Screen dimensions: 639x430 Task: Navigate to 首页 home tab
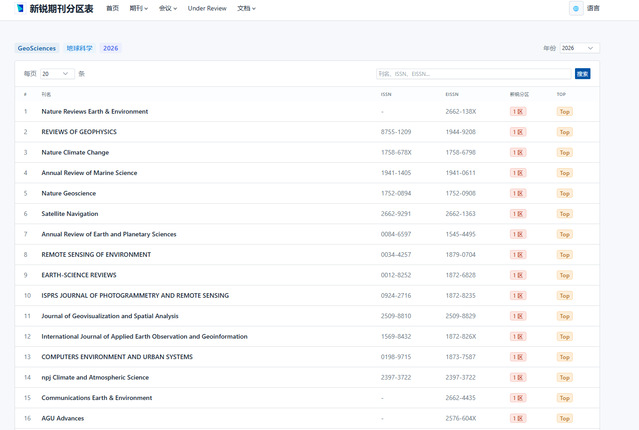112,8
